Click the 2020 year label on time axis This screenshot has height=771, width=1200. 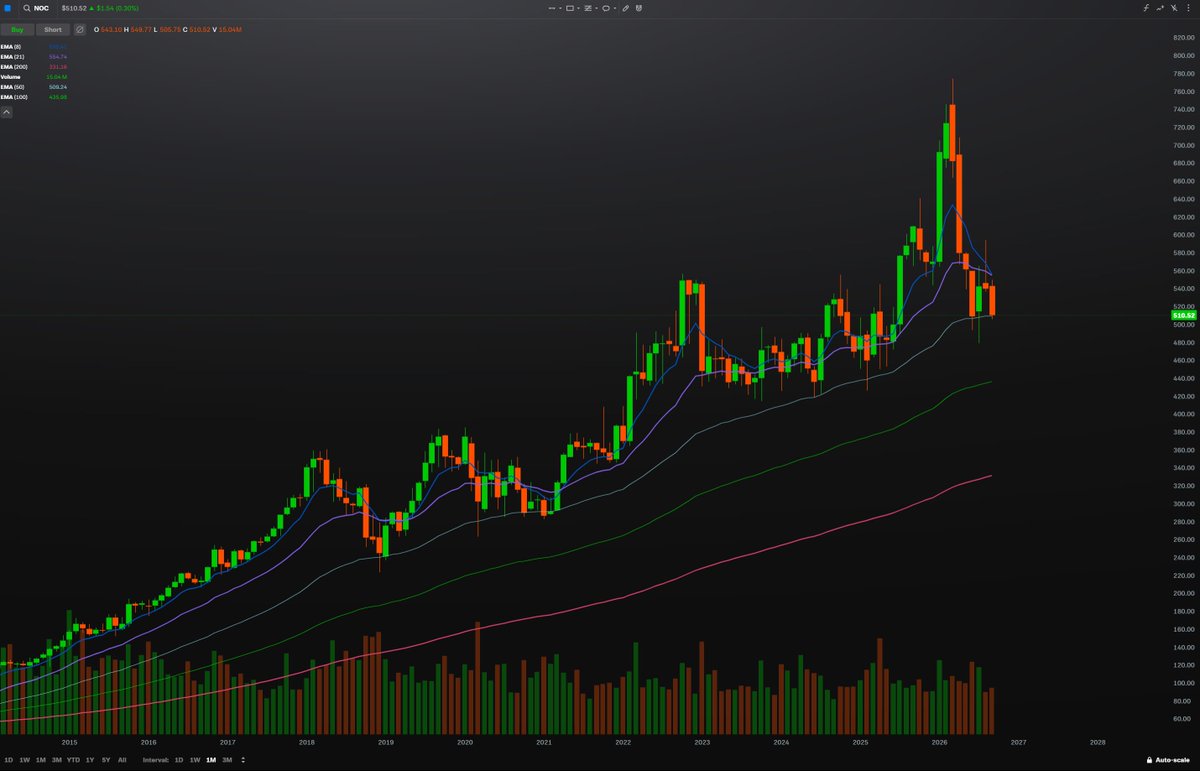464,742
